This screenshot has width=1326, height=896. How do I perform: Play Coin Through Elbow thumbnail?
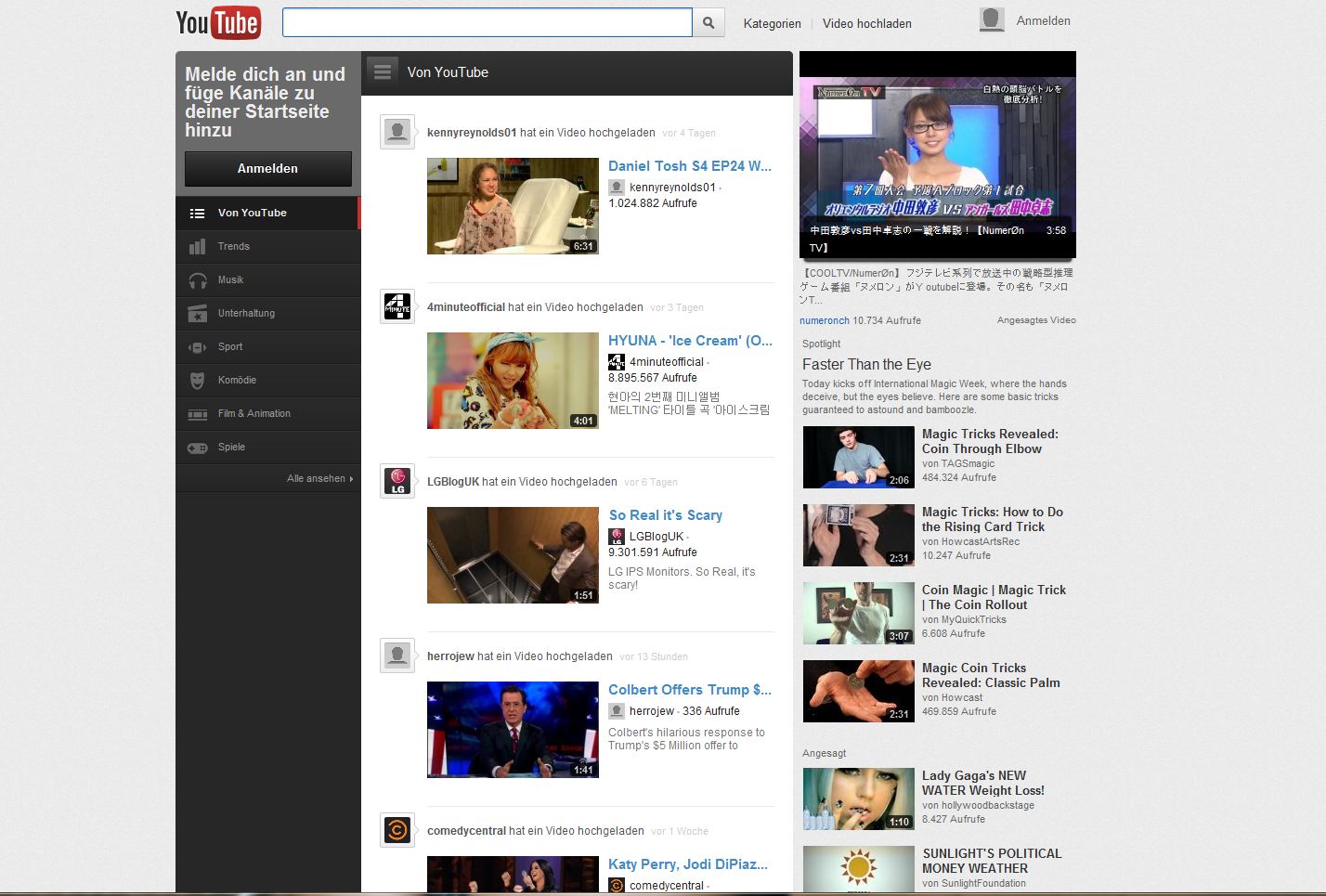[859, 457]
